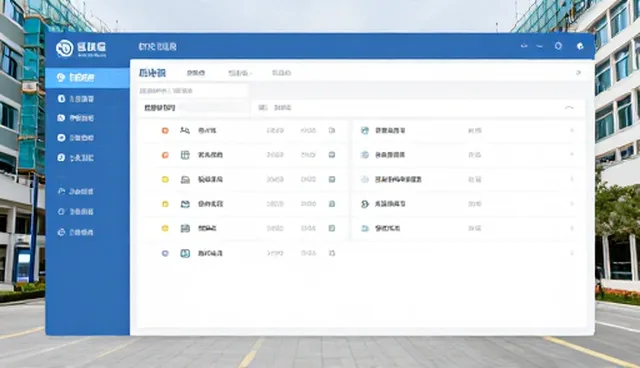This screenshot has height=368, width=640.
Task: Click the first small icon in the header's icon group
Action: point(524,46)
